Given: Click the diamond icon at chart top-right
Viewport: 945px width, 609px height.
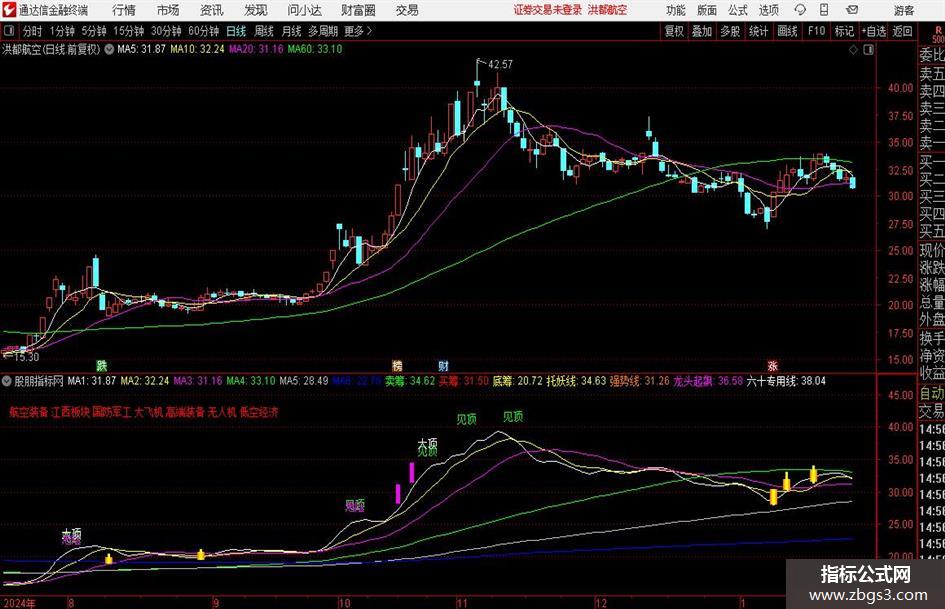Looking at the screenshot, I should pyautogui.click(x=853, y=49).
